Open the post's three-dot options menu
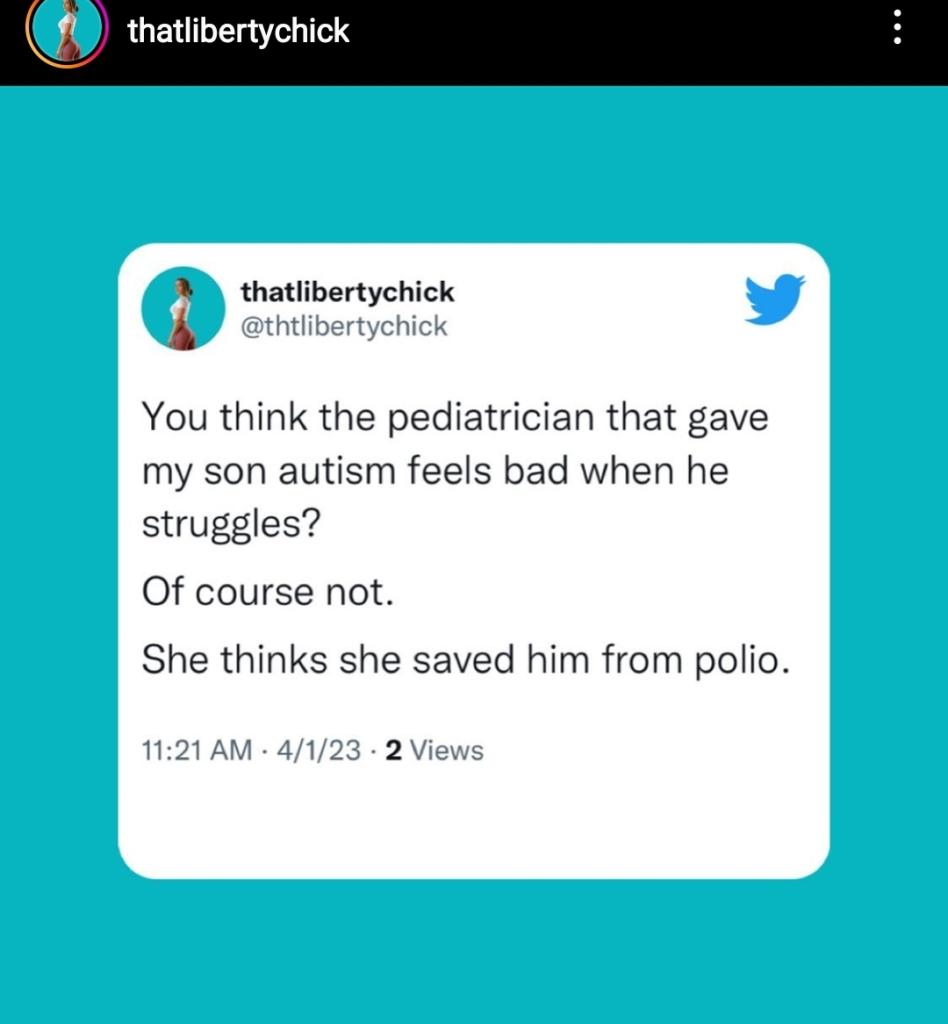The image size is (948, 1024). pos(897,28)
